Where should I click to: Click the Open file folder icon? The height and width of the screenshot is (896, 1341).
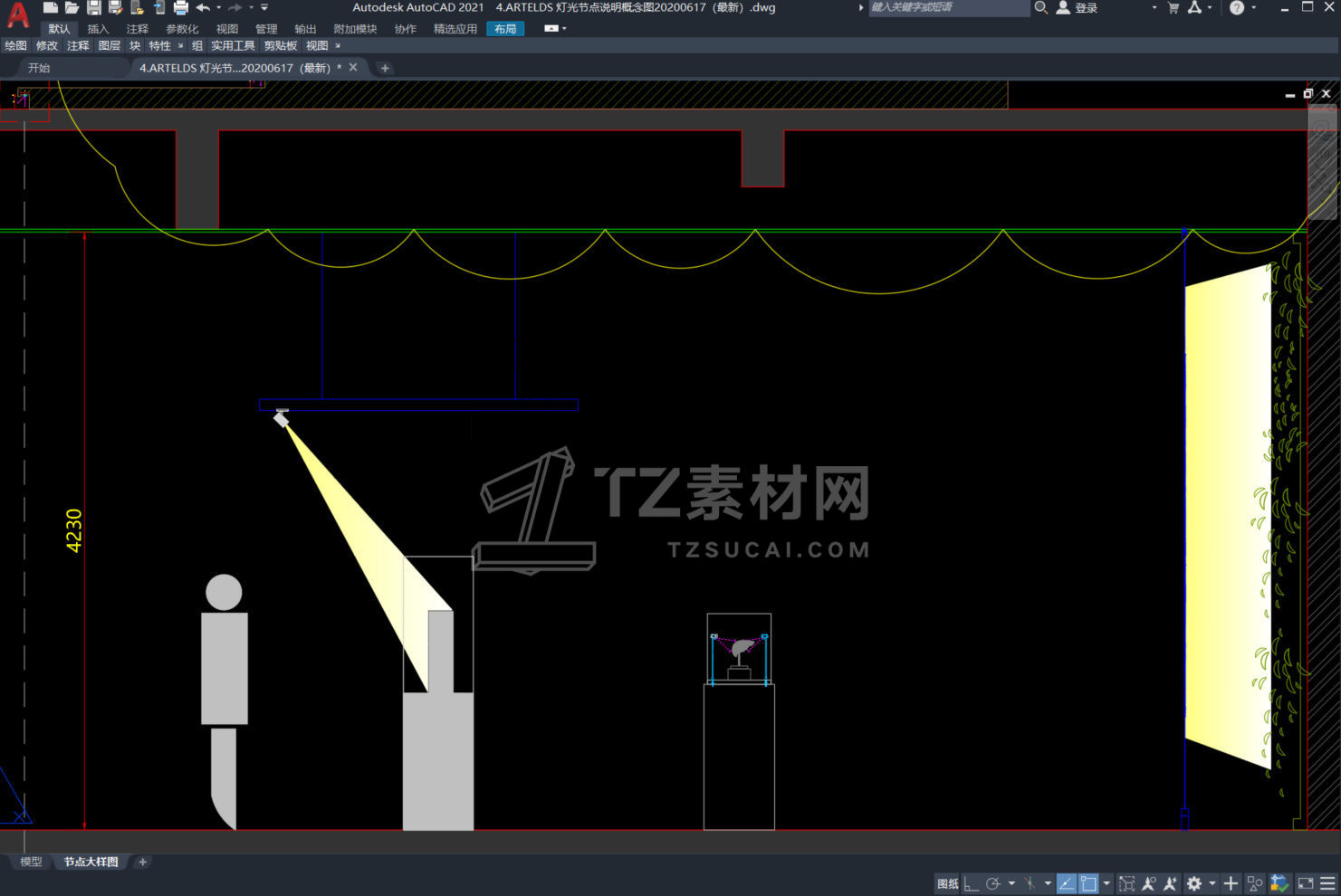click(x=72, y=7)
